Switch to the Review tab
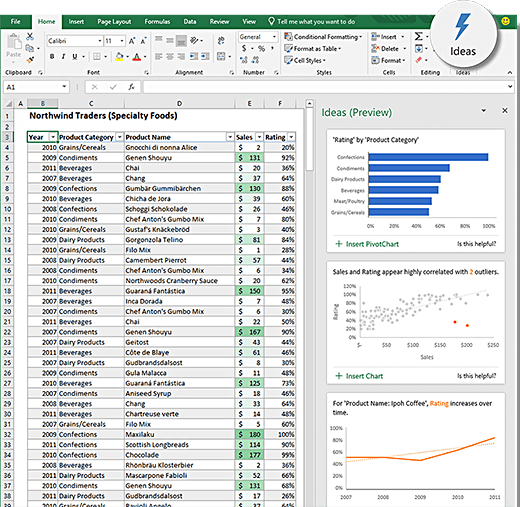 tap(219, 22)
